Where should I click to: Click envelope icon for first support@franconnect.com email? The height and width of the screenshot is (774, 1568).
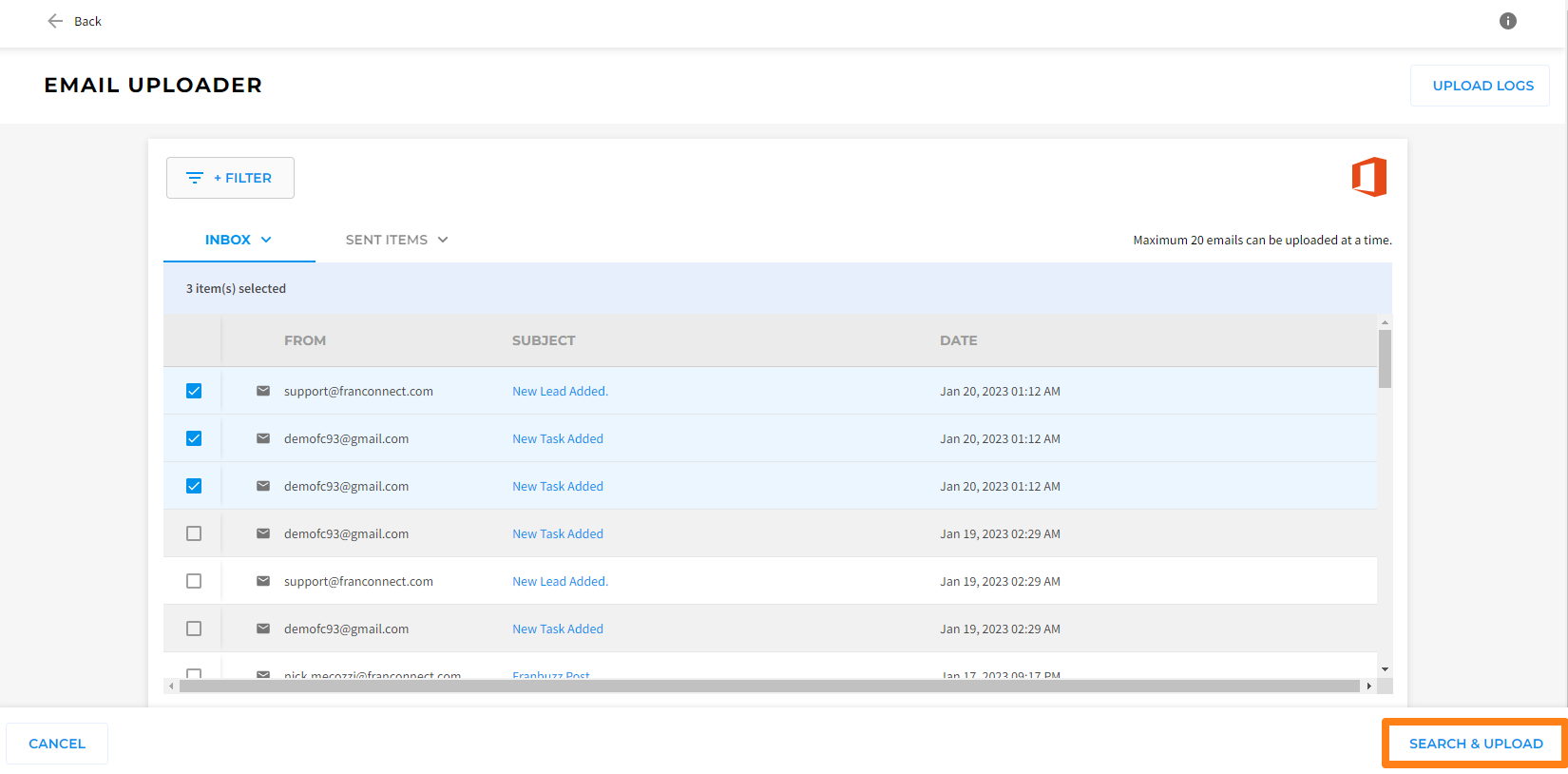click(x=263, y=391)
